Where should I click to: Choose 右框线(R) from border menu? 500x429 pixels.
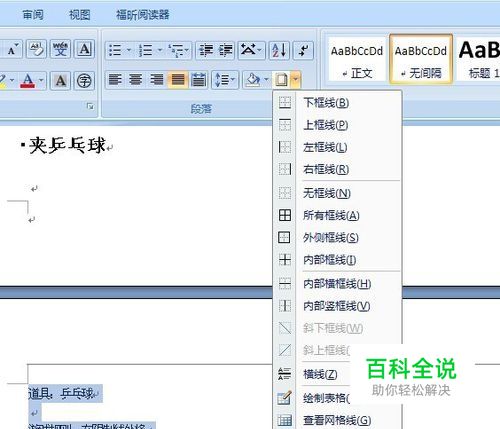(337, 169)
